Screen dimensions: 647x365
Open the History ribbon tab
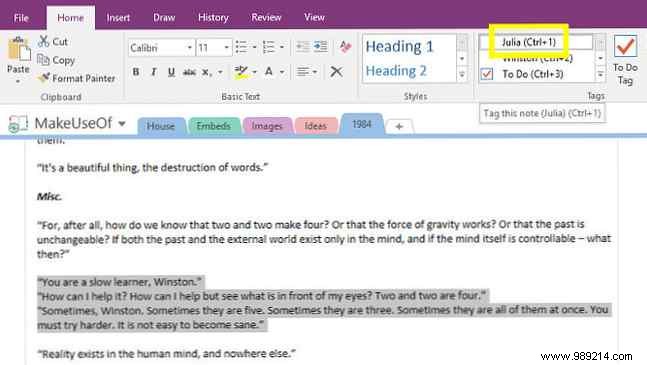point(213,18)
